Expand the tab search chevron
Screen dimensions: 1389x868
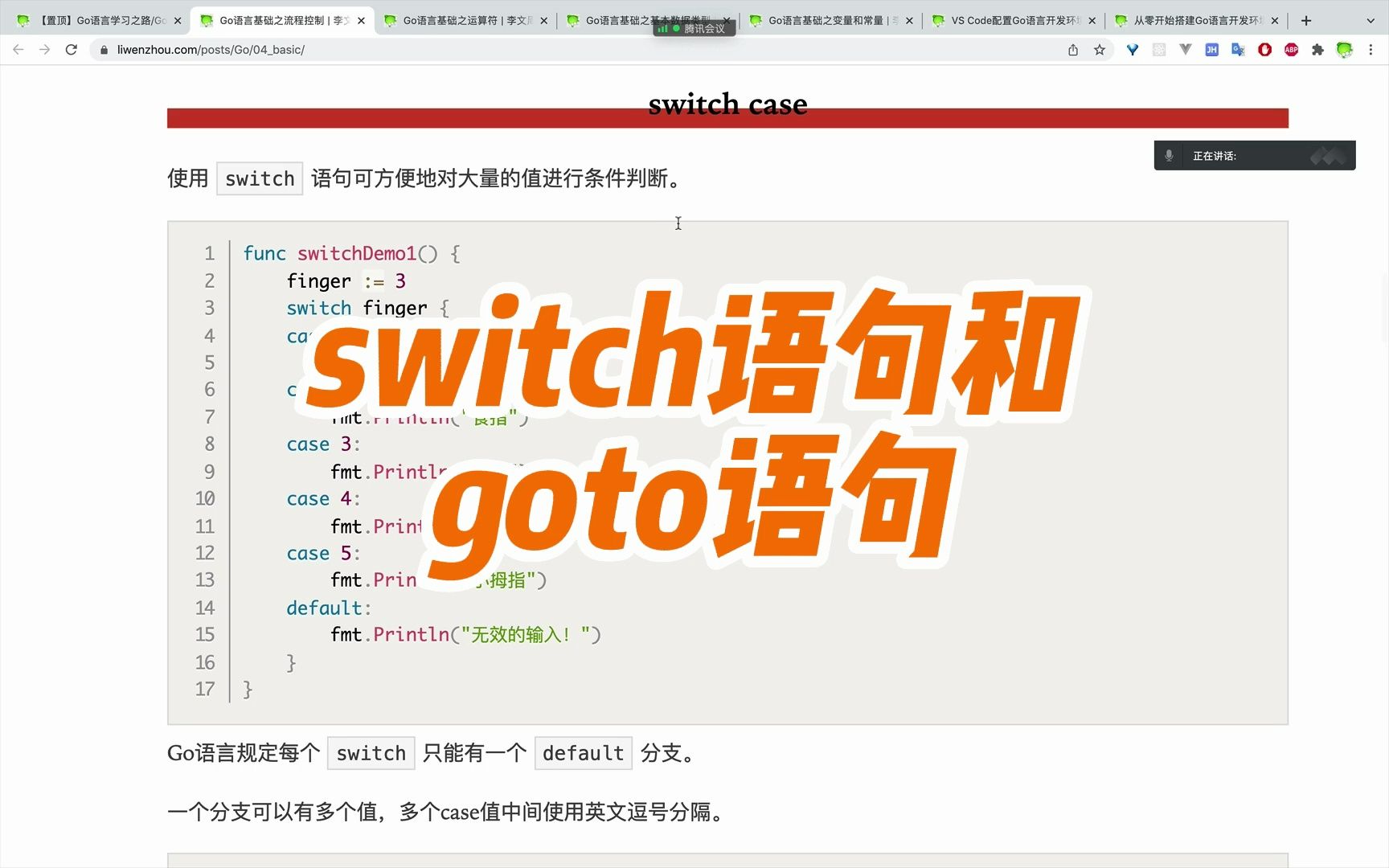[1371, 21]
